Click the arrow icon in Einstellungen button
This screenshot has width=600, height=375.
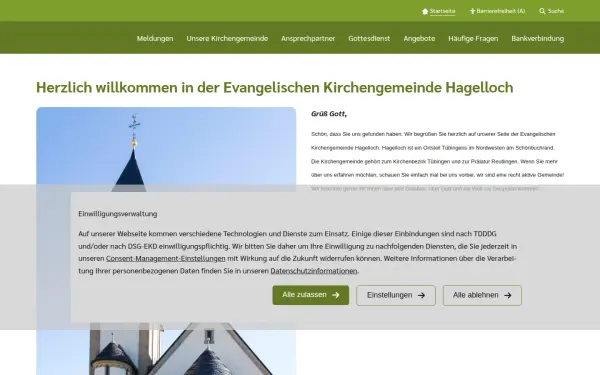[421, 295]
